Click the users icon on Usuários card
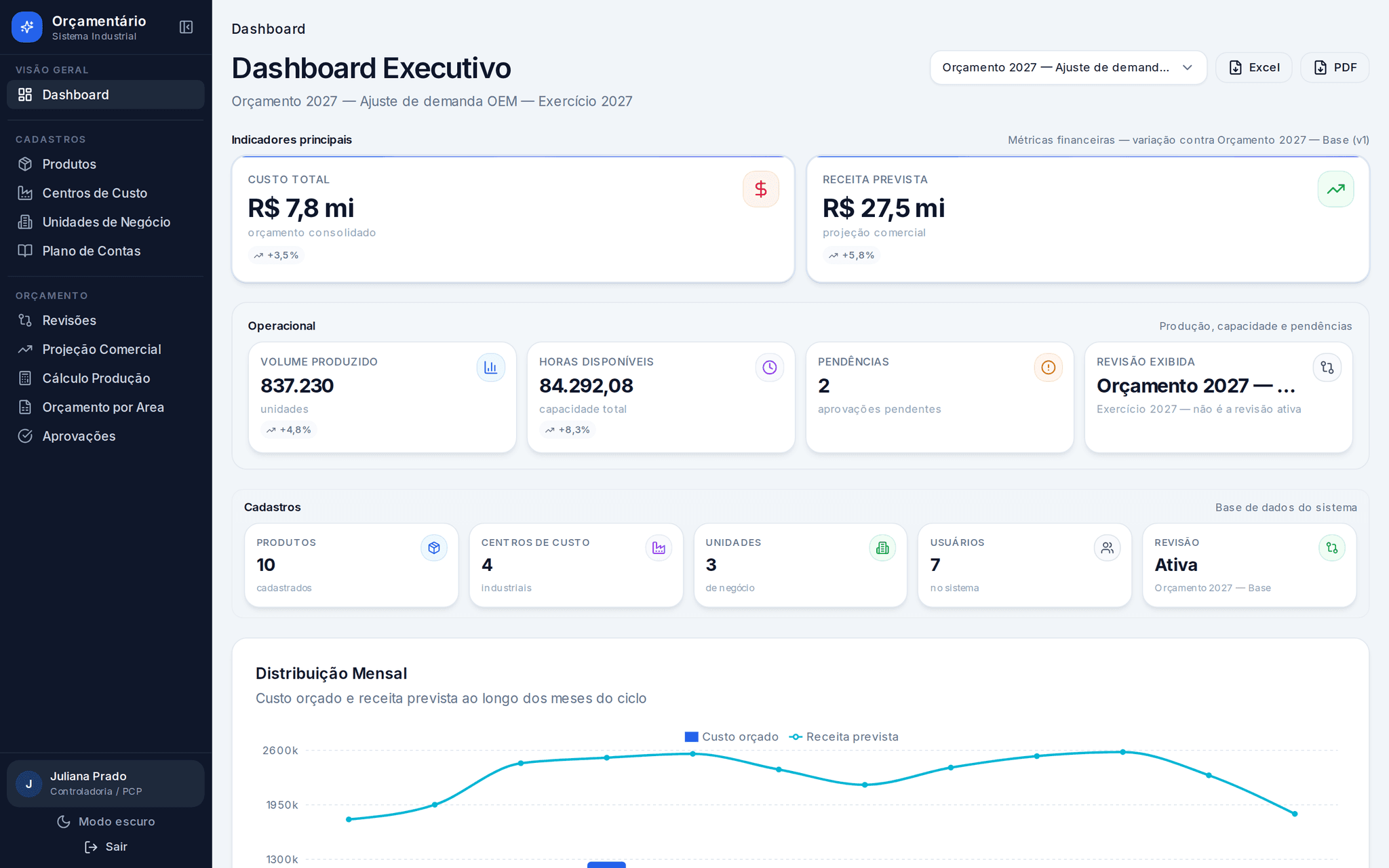This screenshot has width=1389, height=868. [x=1107, y=548]
